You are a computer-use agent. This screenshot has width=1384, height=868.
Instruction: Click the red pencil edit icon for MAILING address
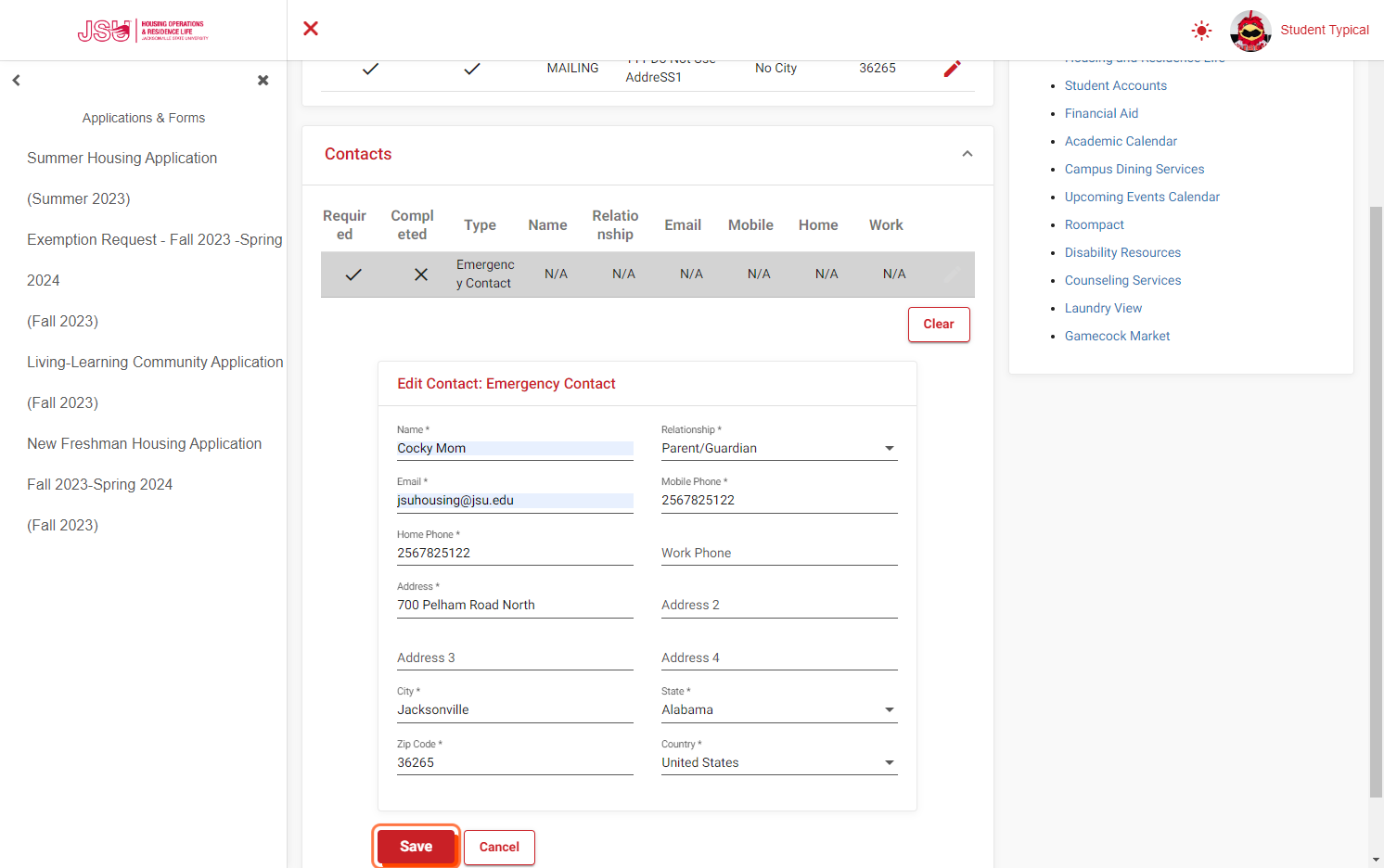coord(952,69)
